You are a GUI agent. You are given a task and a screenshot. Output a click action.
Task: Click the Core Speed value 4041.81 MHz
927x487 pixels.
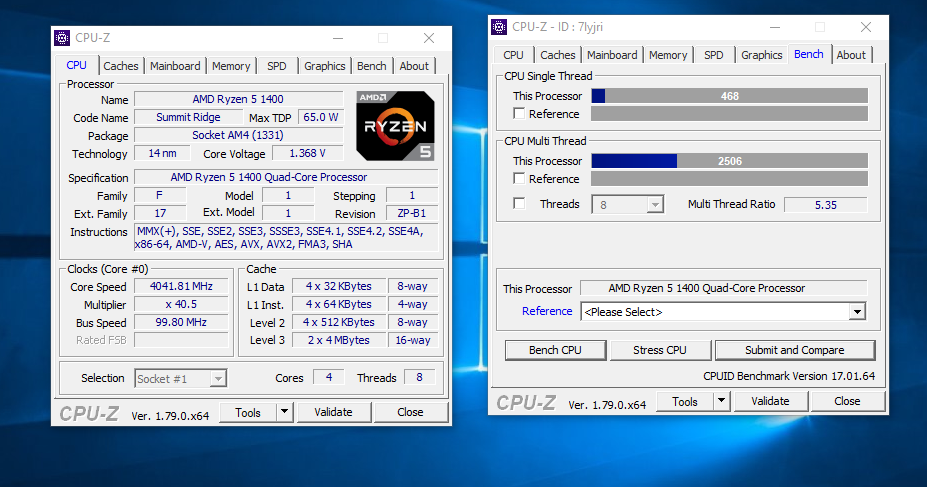tap(181, 286)
